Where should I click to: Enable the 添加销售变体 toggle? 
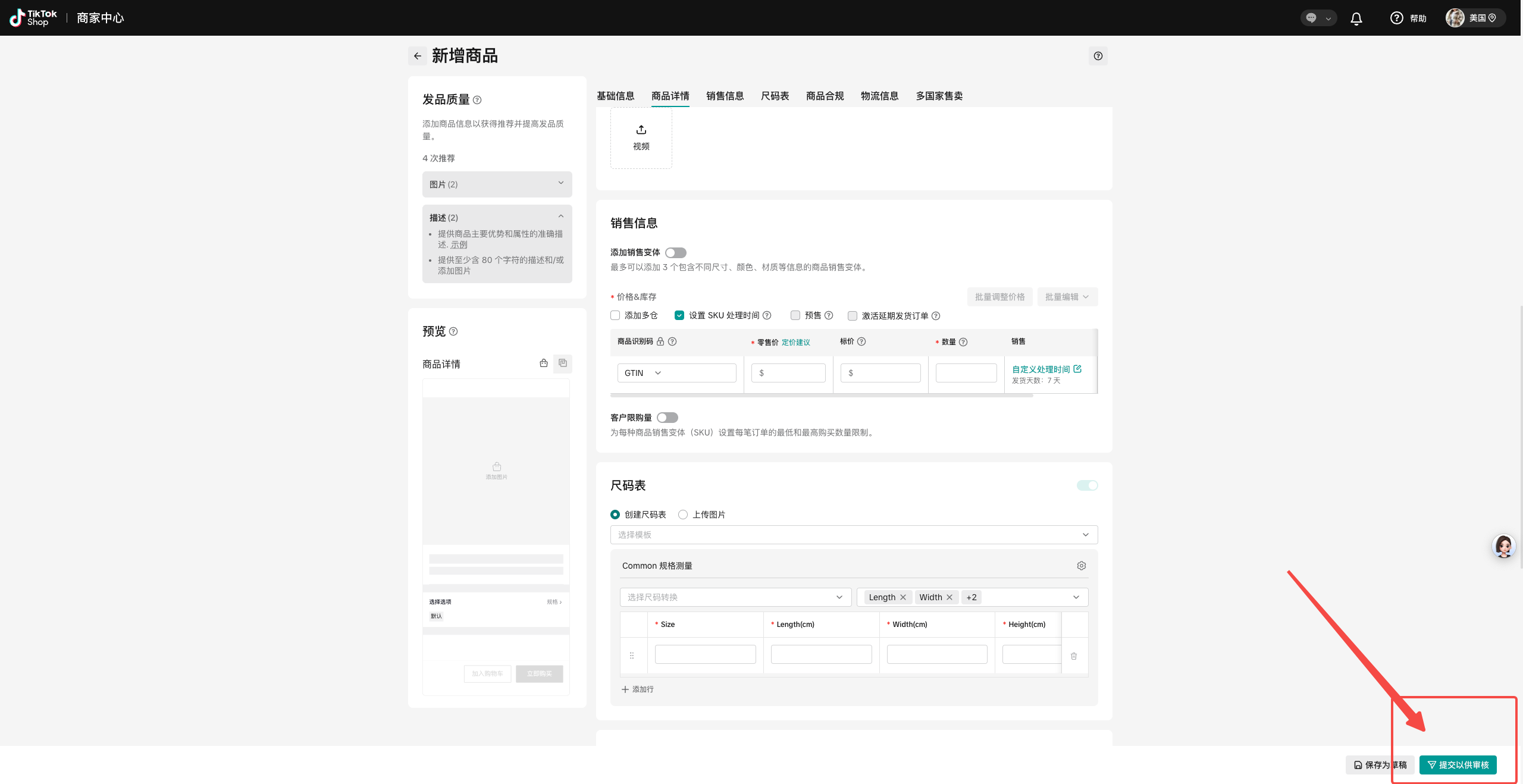coord(675,253)
